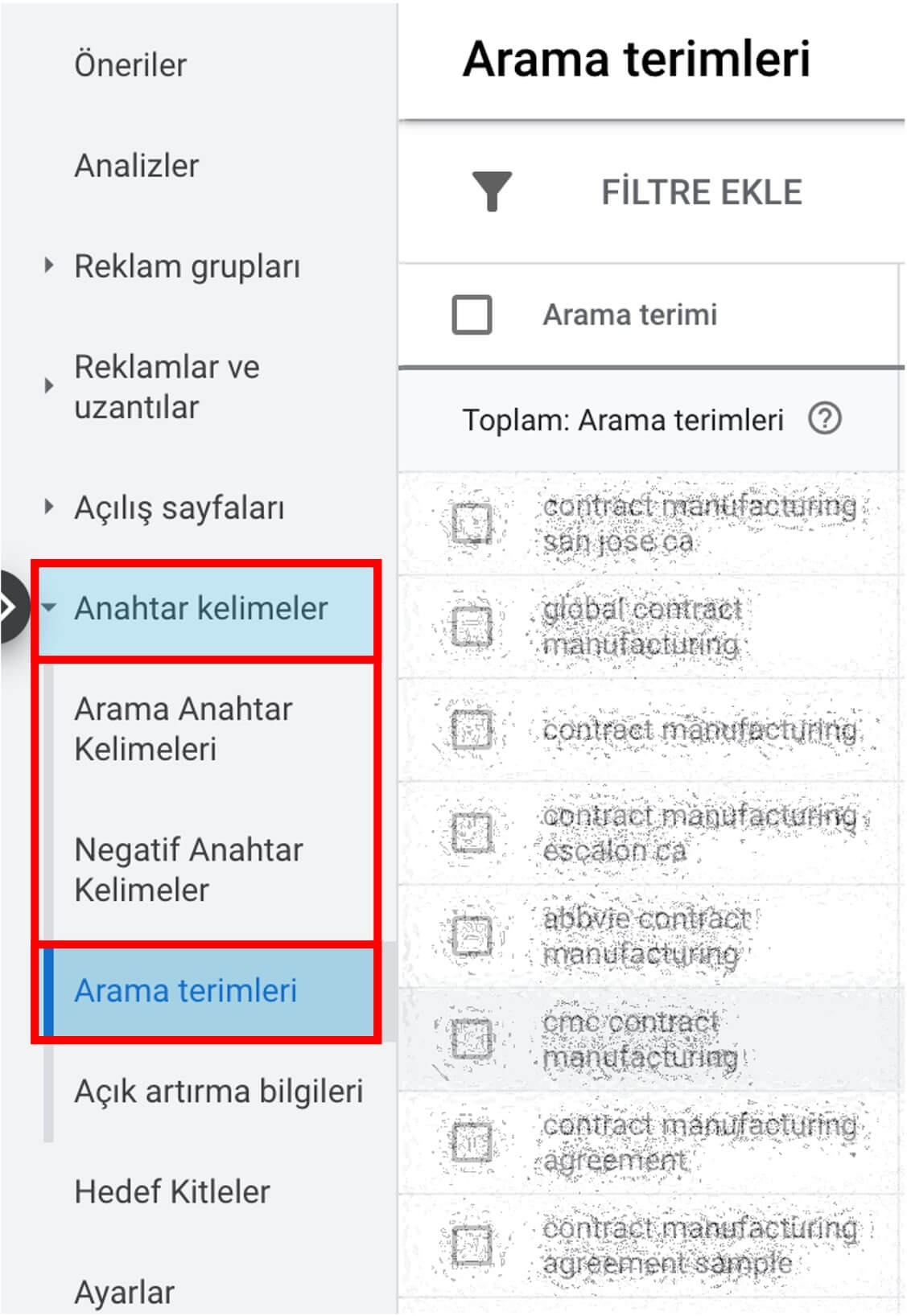Click the filter funnel icon

tap(491, 191)
